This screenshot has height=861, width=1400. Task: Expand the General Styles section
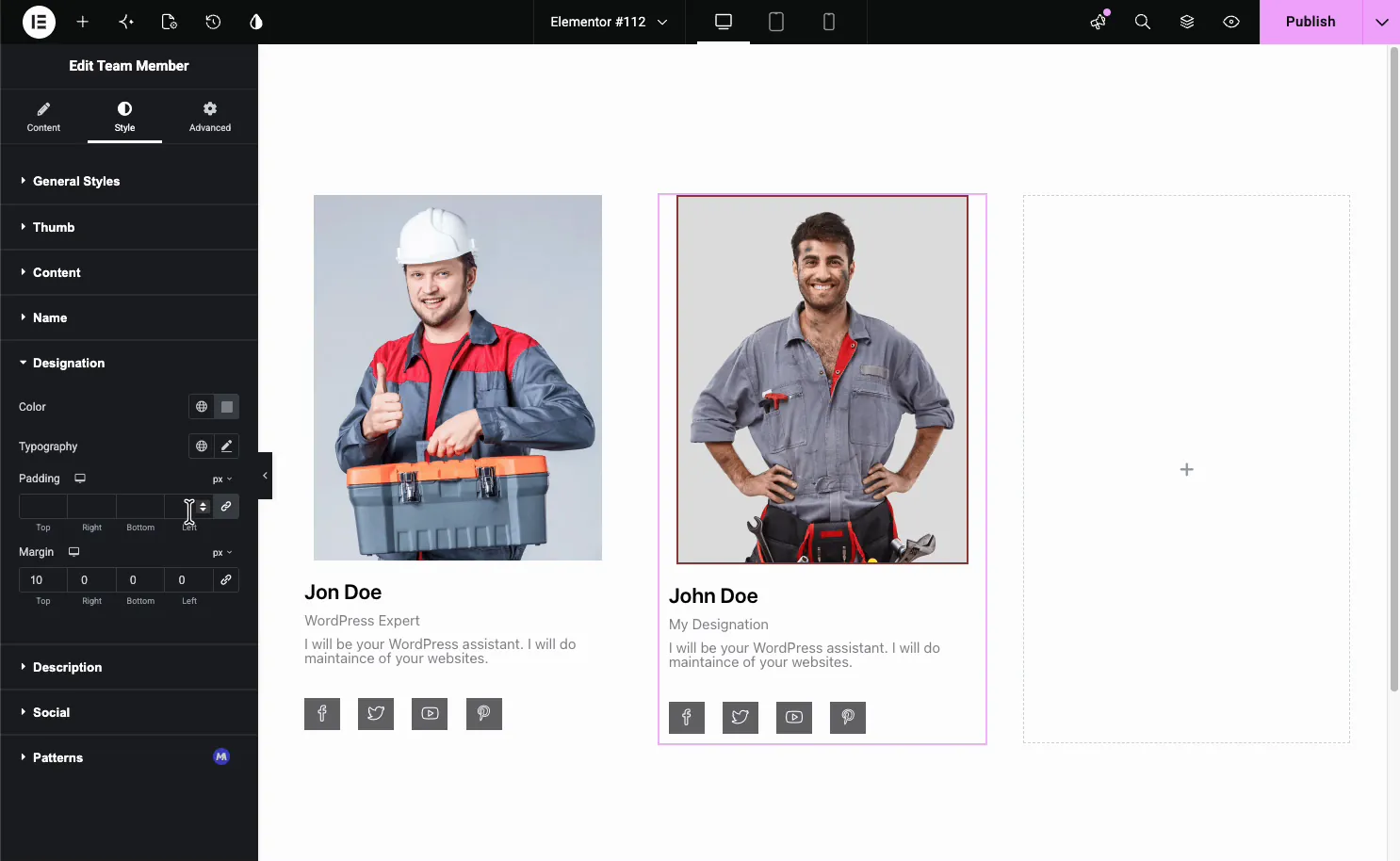point(129,181)
